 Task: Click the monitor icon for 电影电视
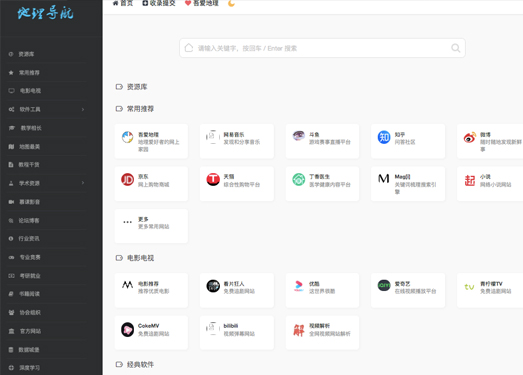pyautogui.click(x=11, y=91)
